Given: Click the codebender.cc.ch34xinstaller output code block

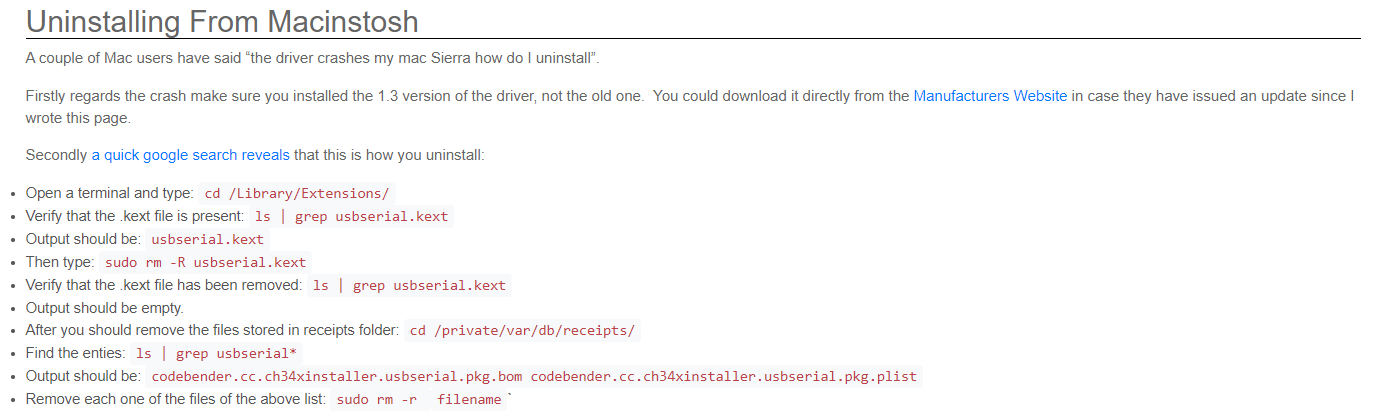Looking at the screenshot, I should pyautogui.click(x=533, y=377).
